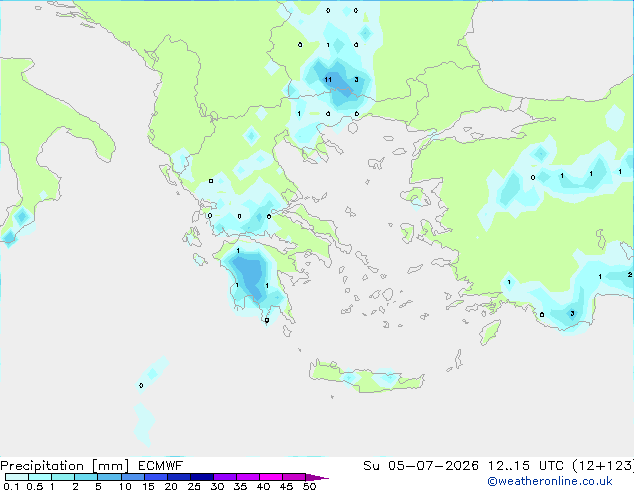This screenshot has width=634, height=490.
Task: Select the legend swatch between 10 and 15
Action: [132, 477]
